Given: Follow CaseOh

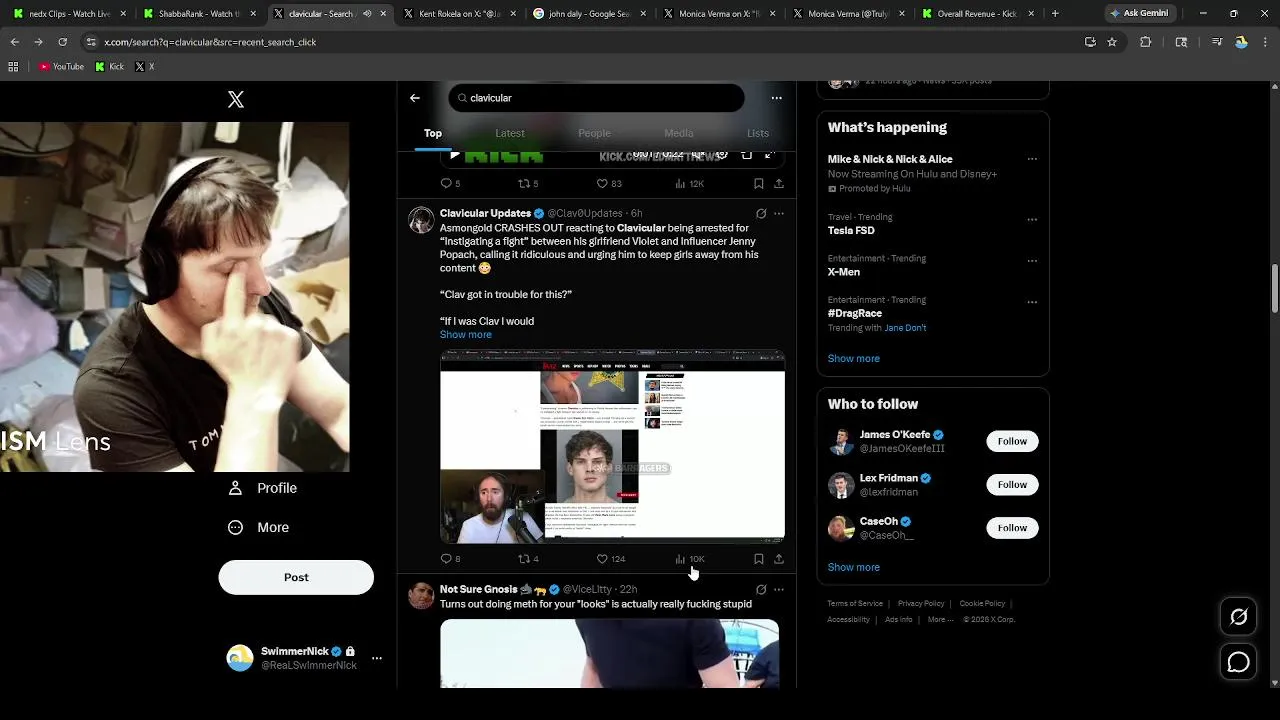Looking at the screenshot, I should 1012,528.
